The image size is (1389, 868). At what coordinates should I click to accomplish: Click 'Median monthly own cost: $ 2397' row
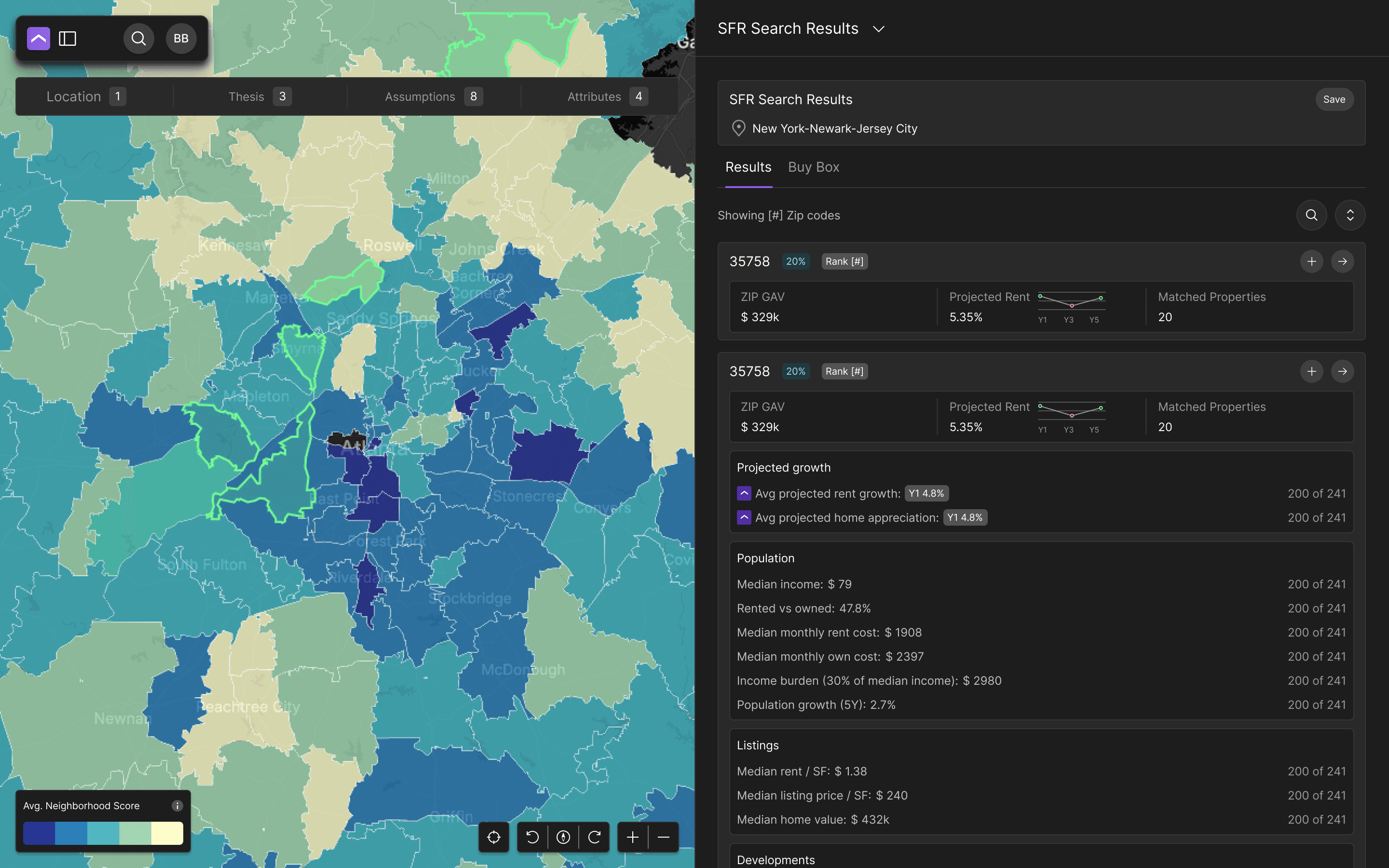pos(1041,657)
